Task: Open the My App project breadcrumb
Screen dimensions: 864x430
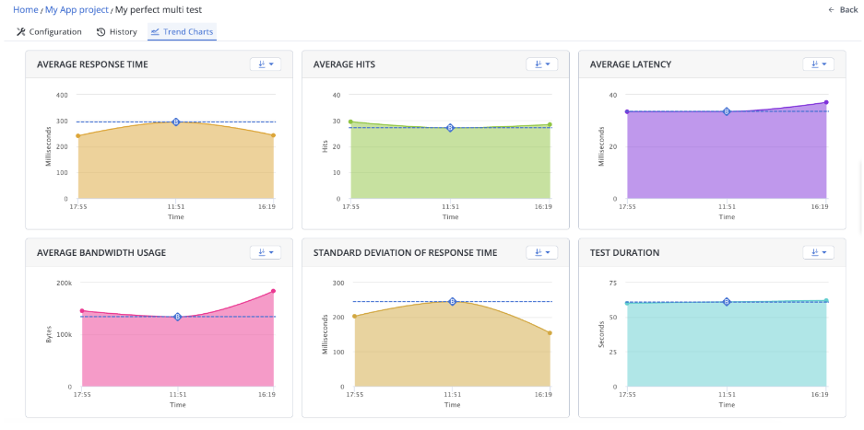Action: tap(77, 10)
